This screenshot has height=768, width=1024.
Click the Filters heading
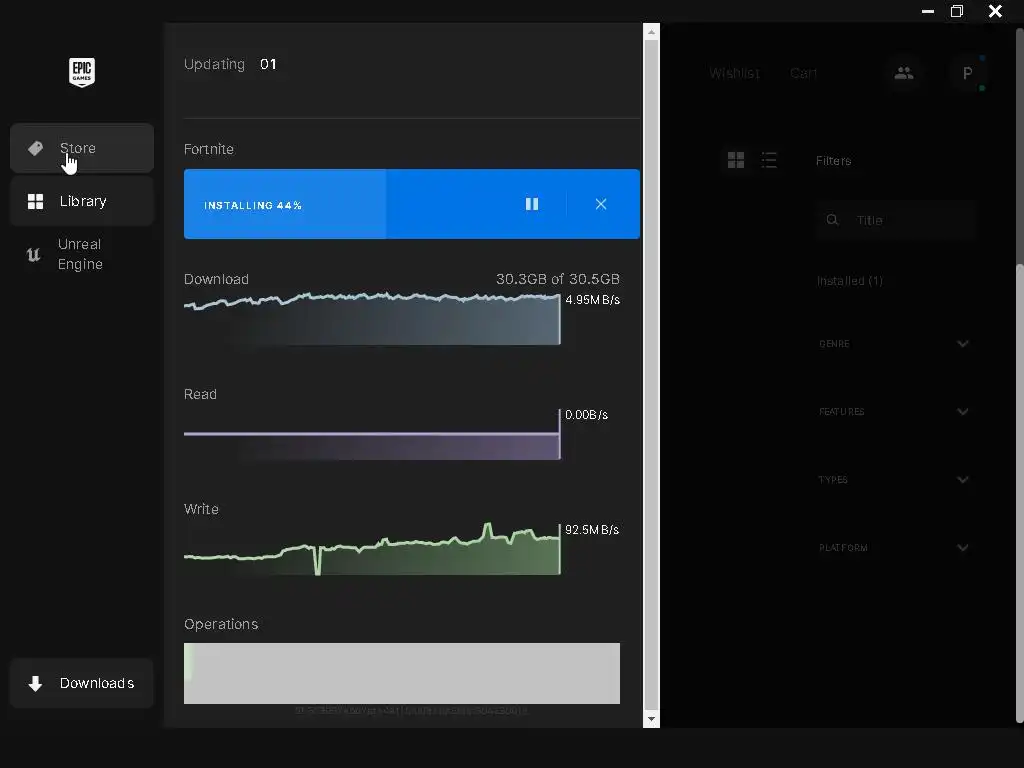(833, 161)
